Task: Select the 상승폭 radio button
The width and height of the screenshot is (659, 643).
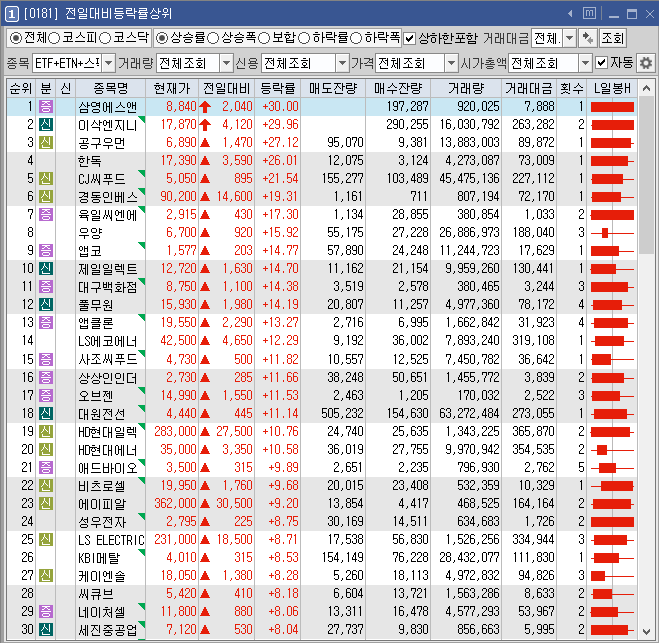Action: point(213,38)
